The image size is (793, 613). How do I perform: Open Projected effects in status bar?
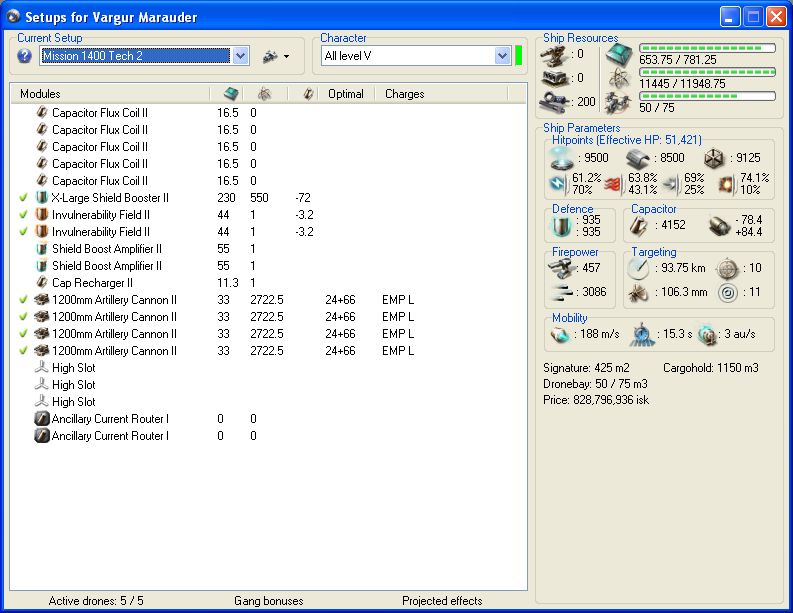click(442, 601)
